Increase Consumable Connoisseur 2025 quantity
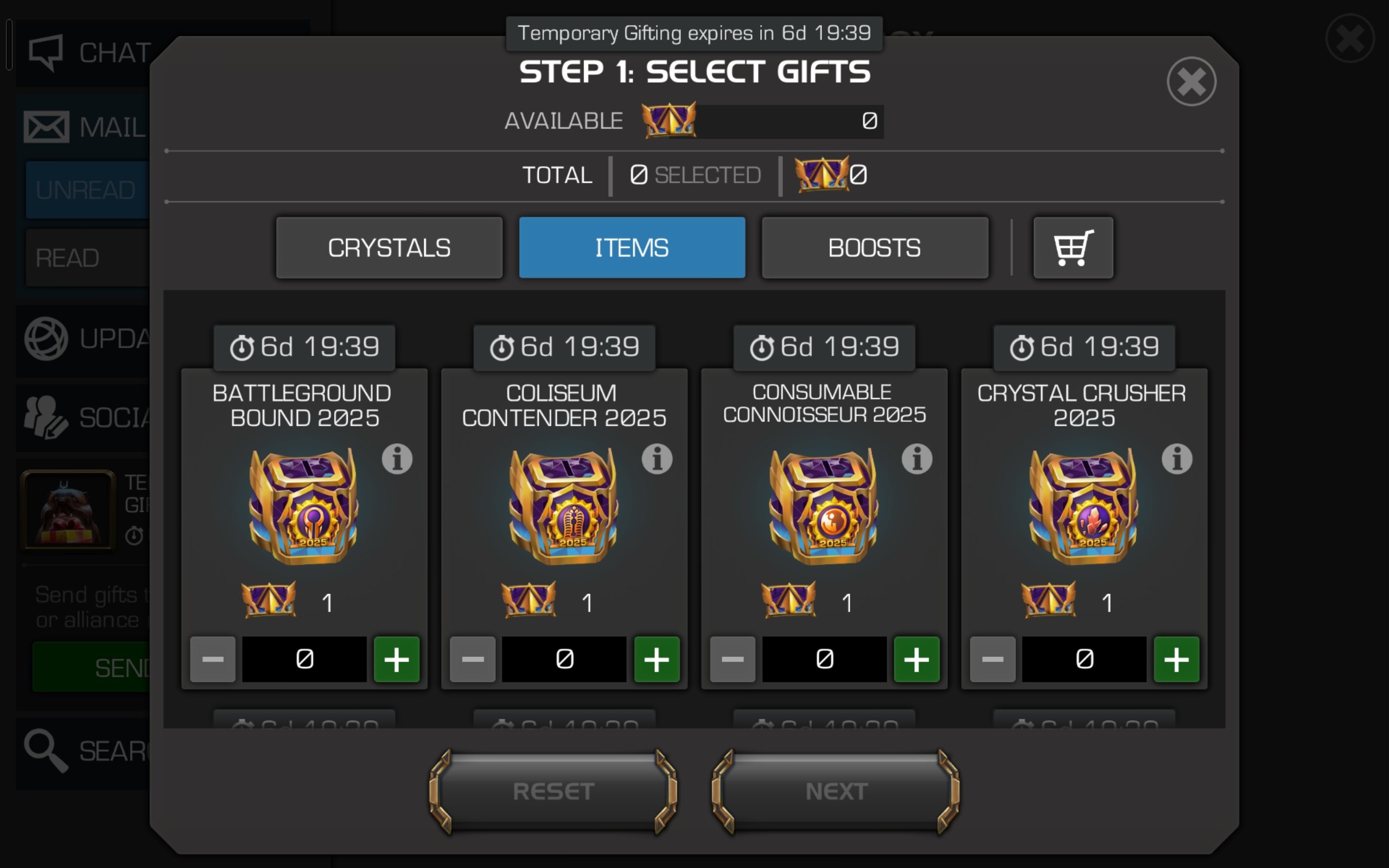 (x=916, y=659)
